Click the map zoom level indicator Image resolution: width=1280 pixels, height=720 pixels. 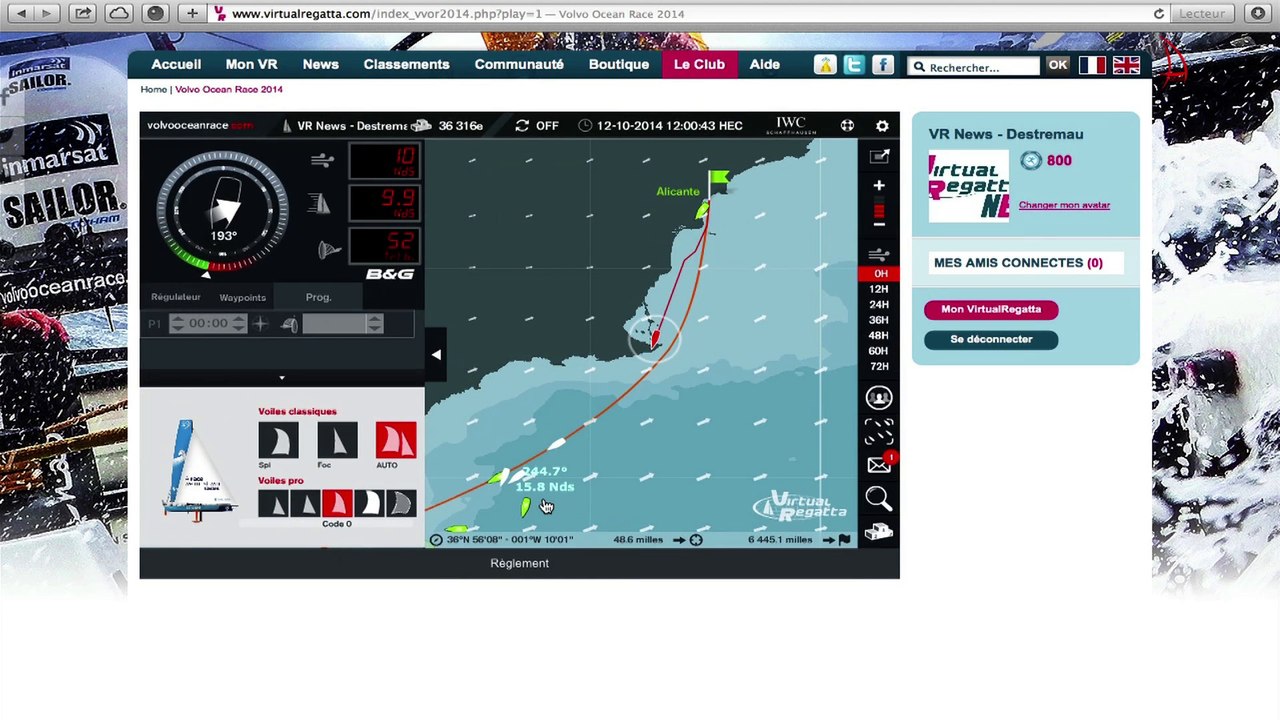point(879,209)
